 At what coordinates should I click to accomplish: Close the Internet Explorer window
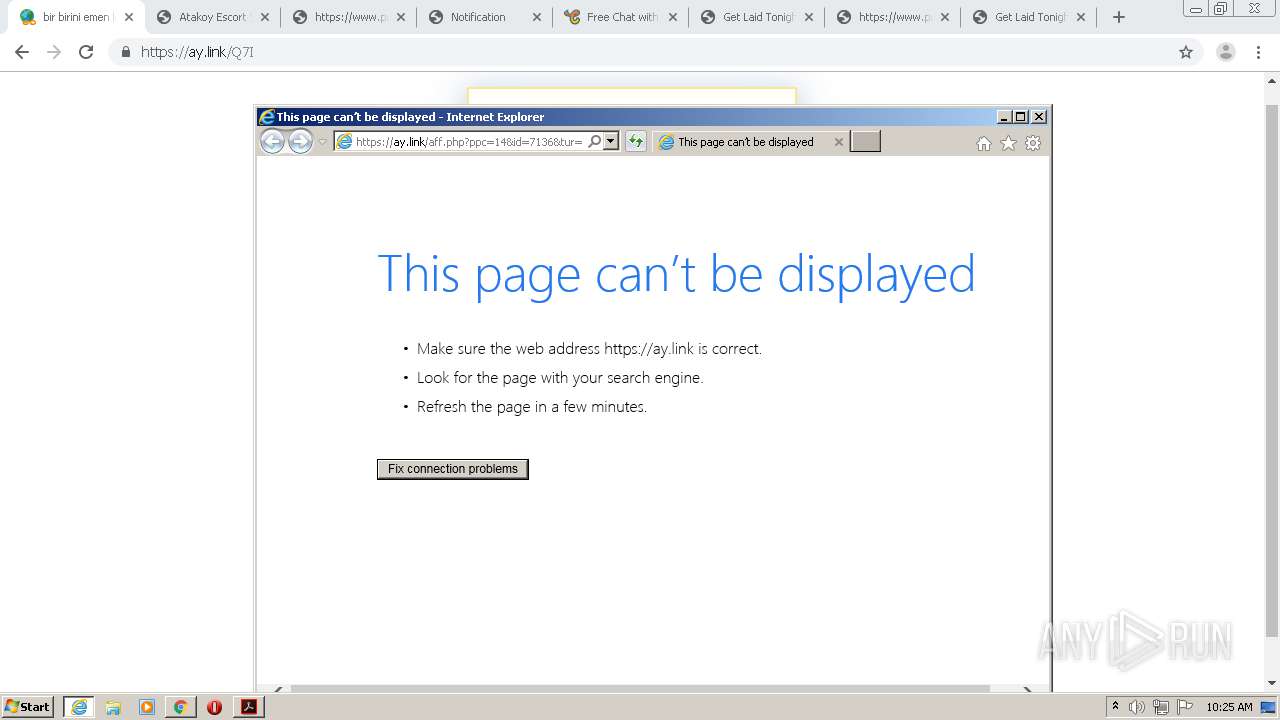(x=1039, y=117)
